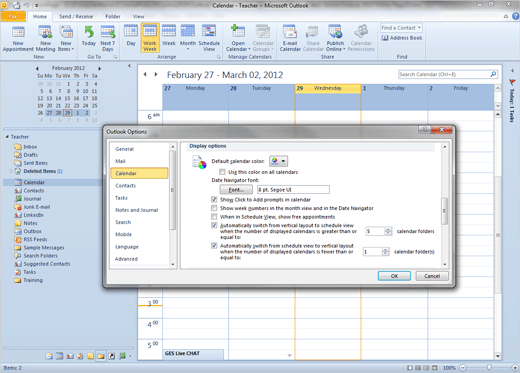This screenshot has width=520, height=373.
Task: Toggle auto switch schedule to vertical layout
Action: coord(214,246)
